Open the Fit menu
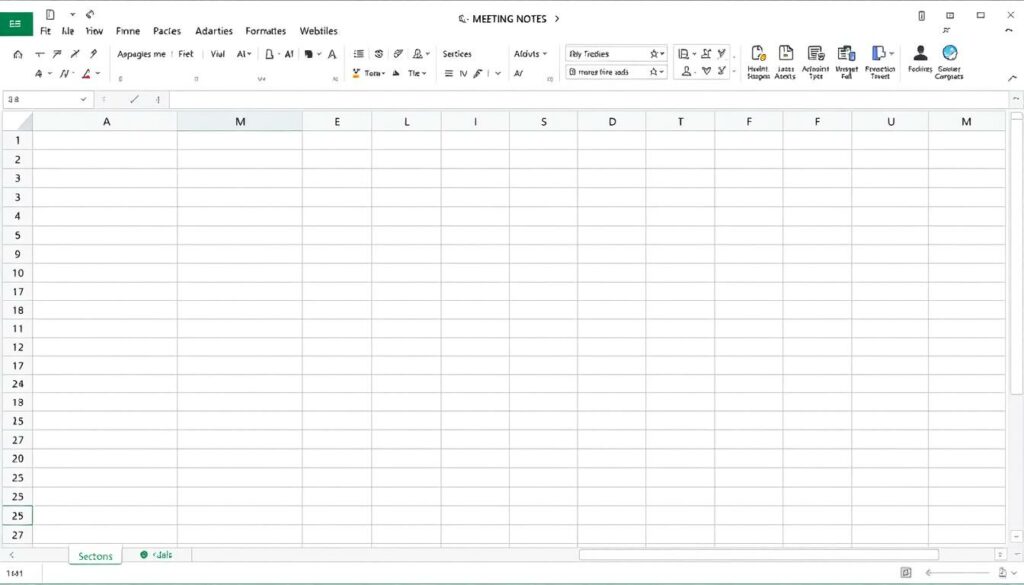 pyautogui.click(x=45, y=31)
